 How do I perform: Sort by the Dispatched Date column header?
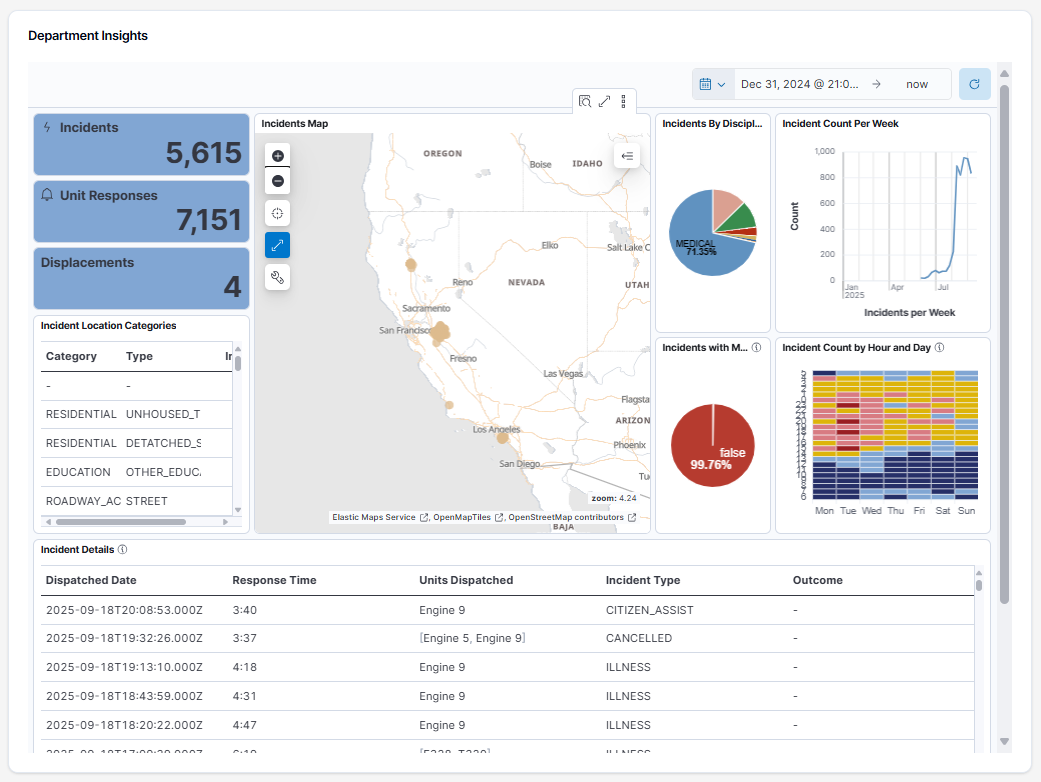(91, 580)
